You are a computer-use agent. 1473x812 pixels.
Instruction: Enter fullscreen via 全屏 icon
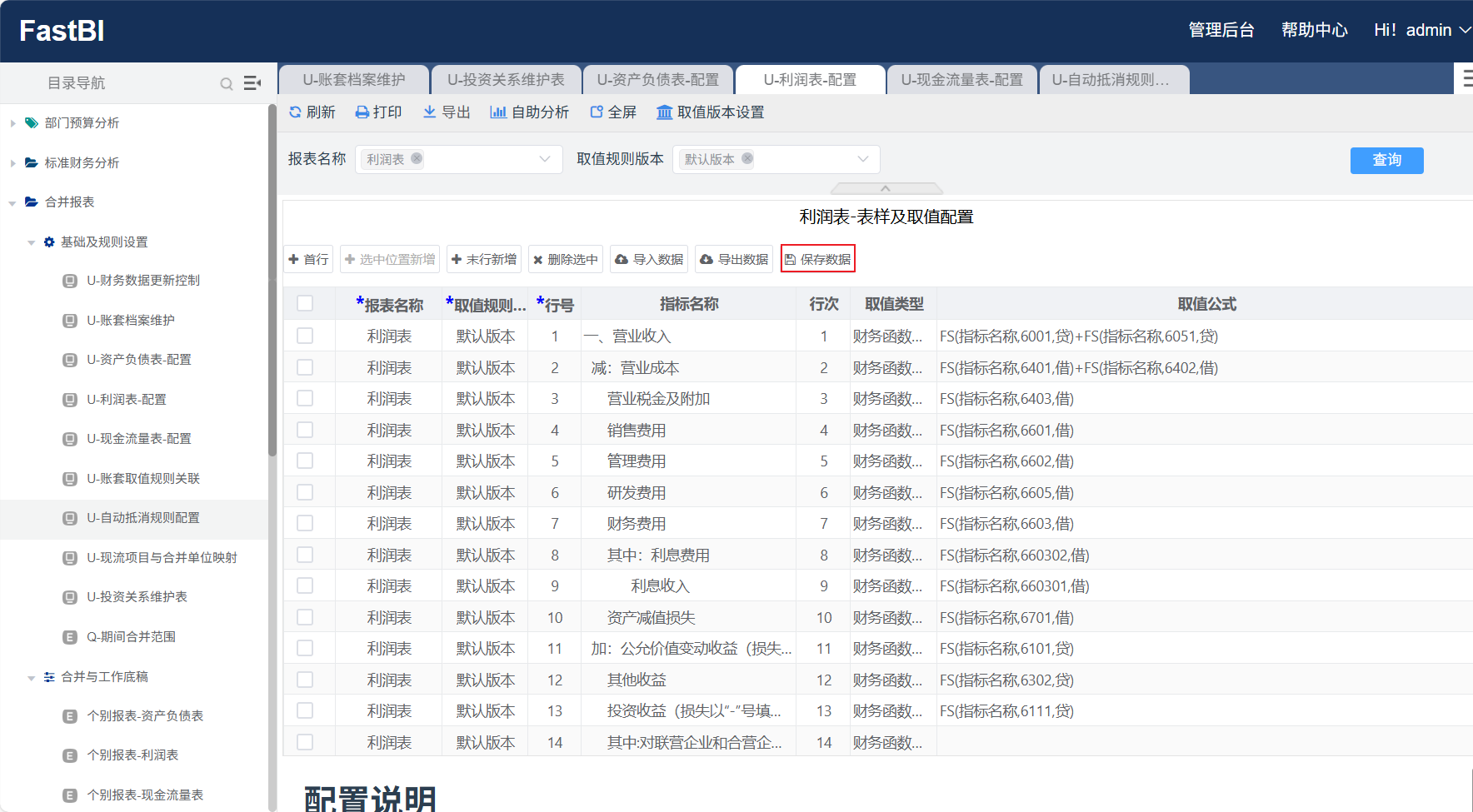597,112
